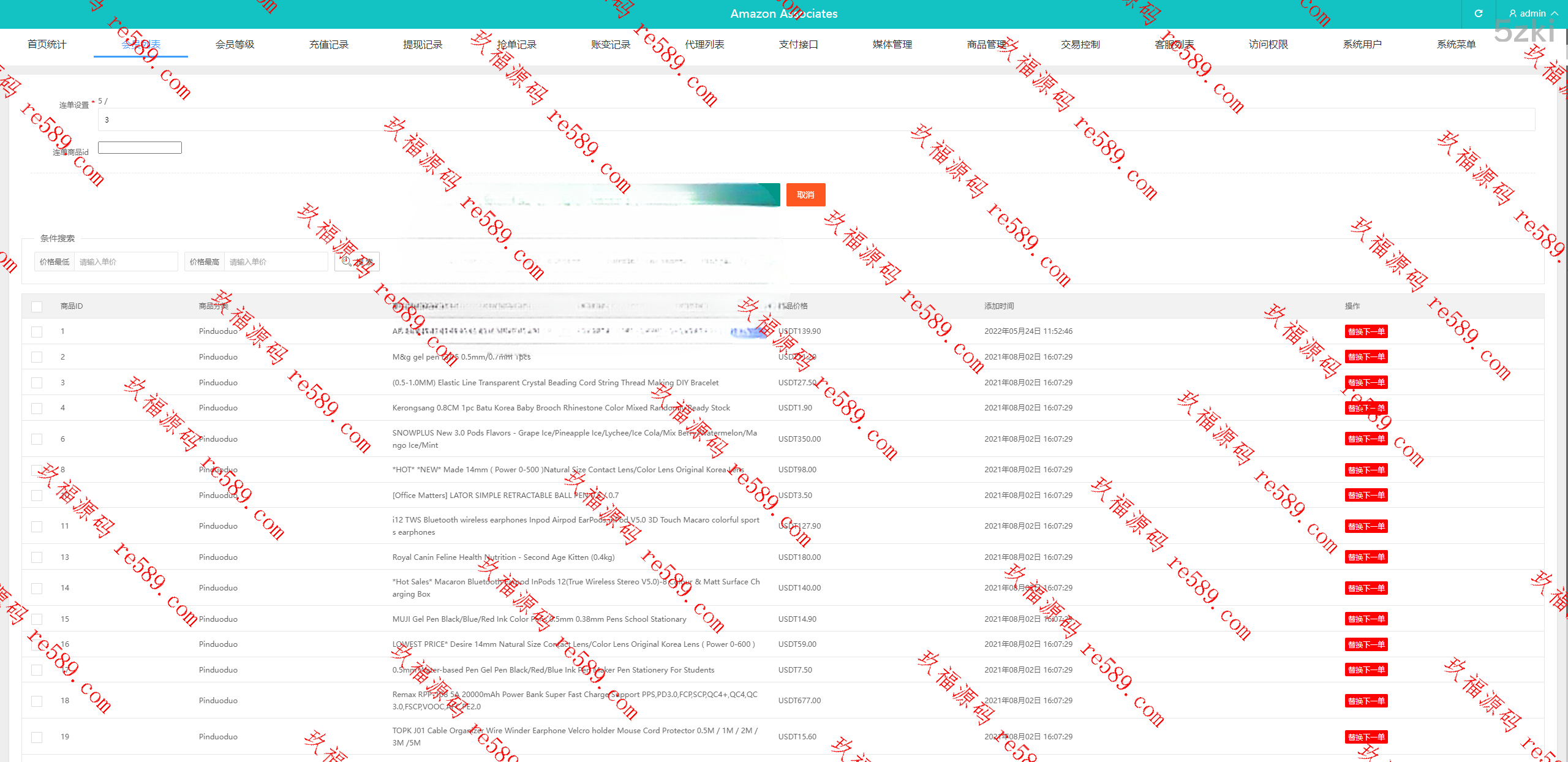This screenshot has width=1568, height=762.
Task: Click the search magnifier button
Action: 357,262
